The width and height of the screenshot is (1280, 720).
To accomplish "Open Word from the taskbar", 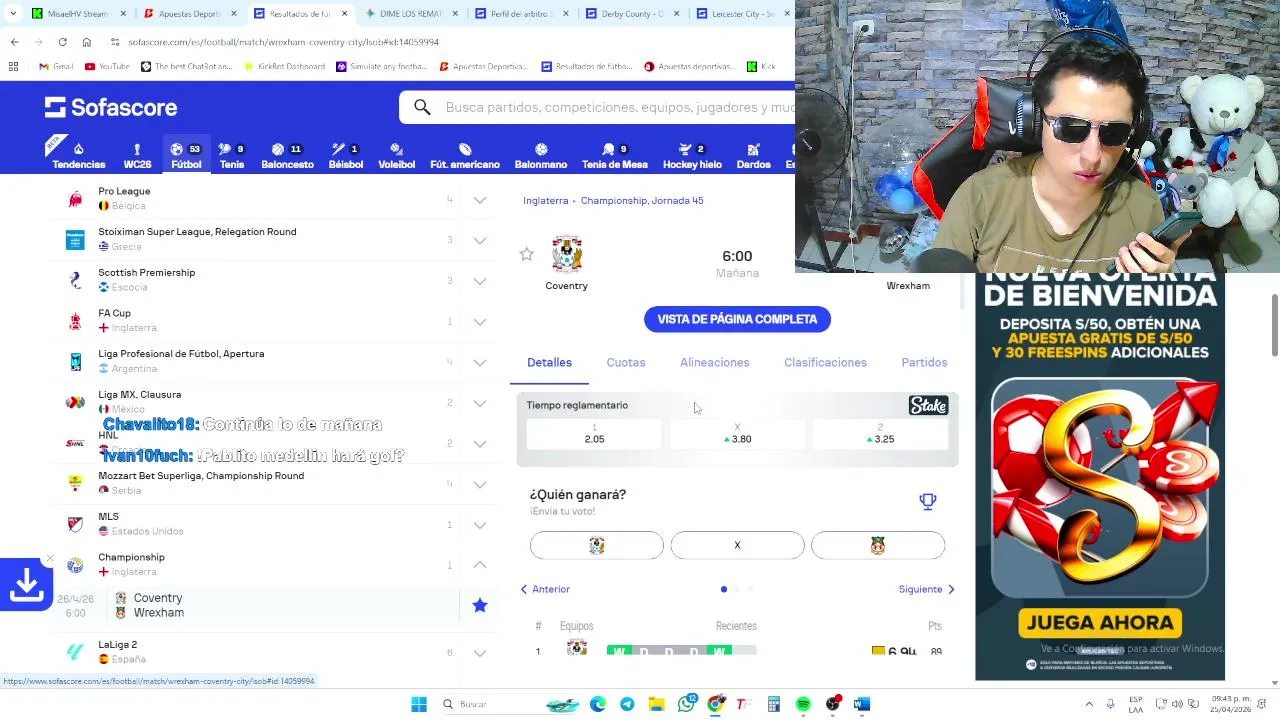I will (x=862, y=704).
